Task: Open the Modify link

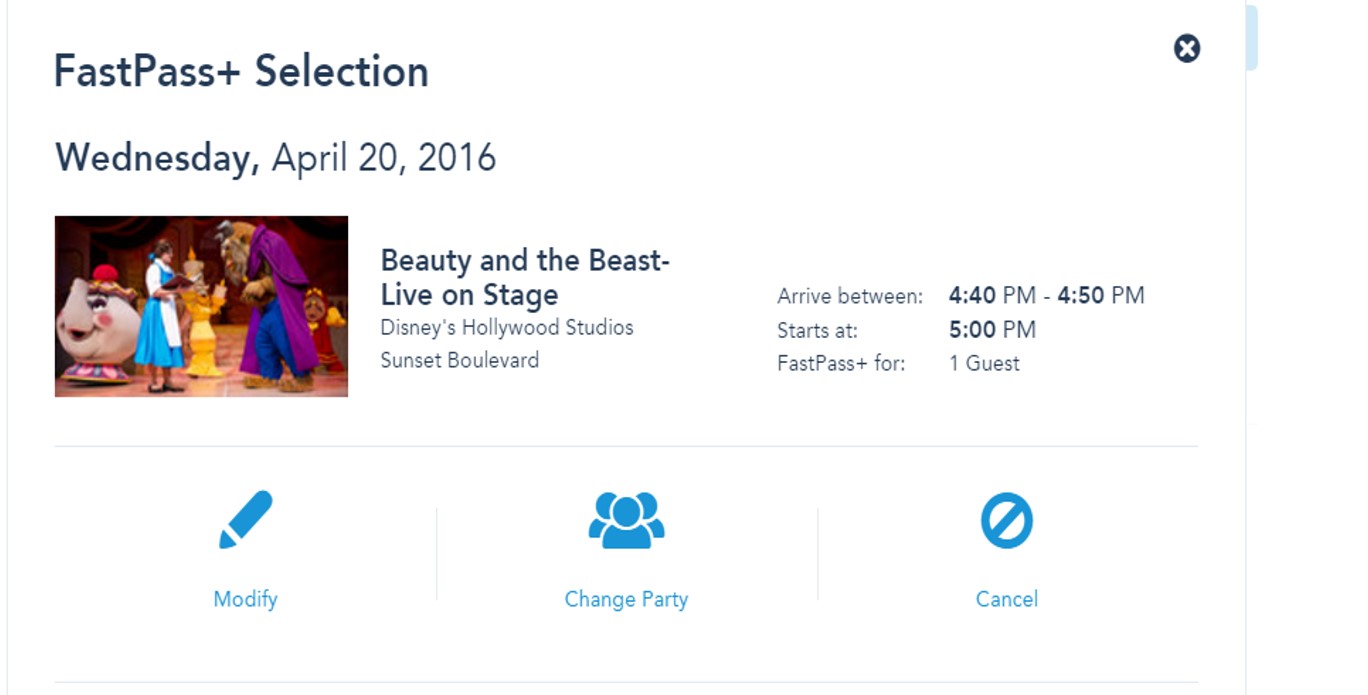Action: coord(245,599)
